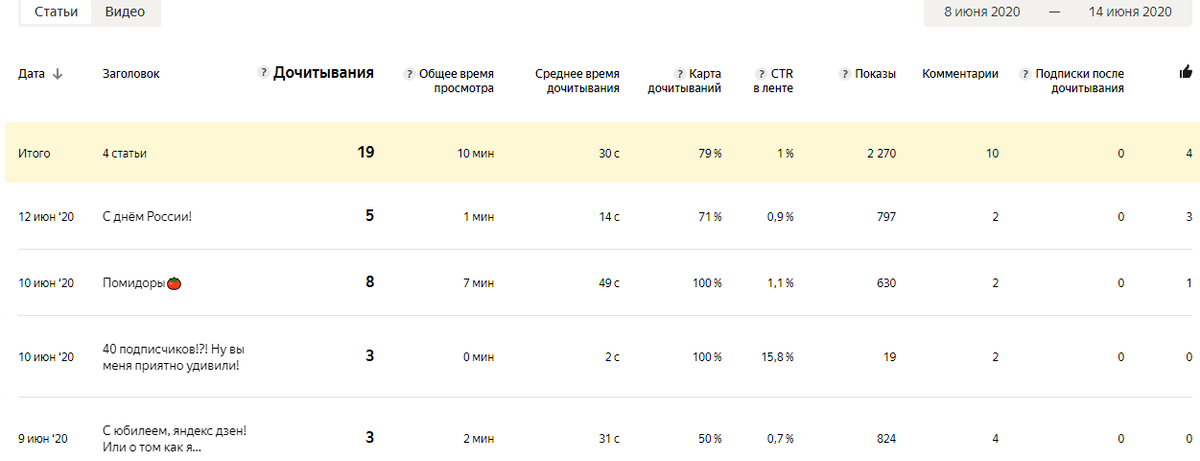1200x461 pixels.
Task: Open the С юбилеем, яндекс дзен article
Action: tap(175, 439)
